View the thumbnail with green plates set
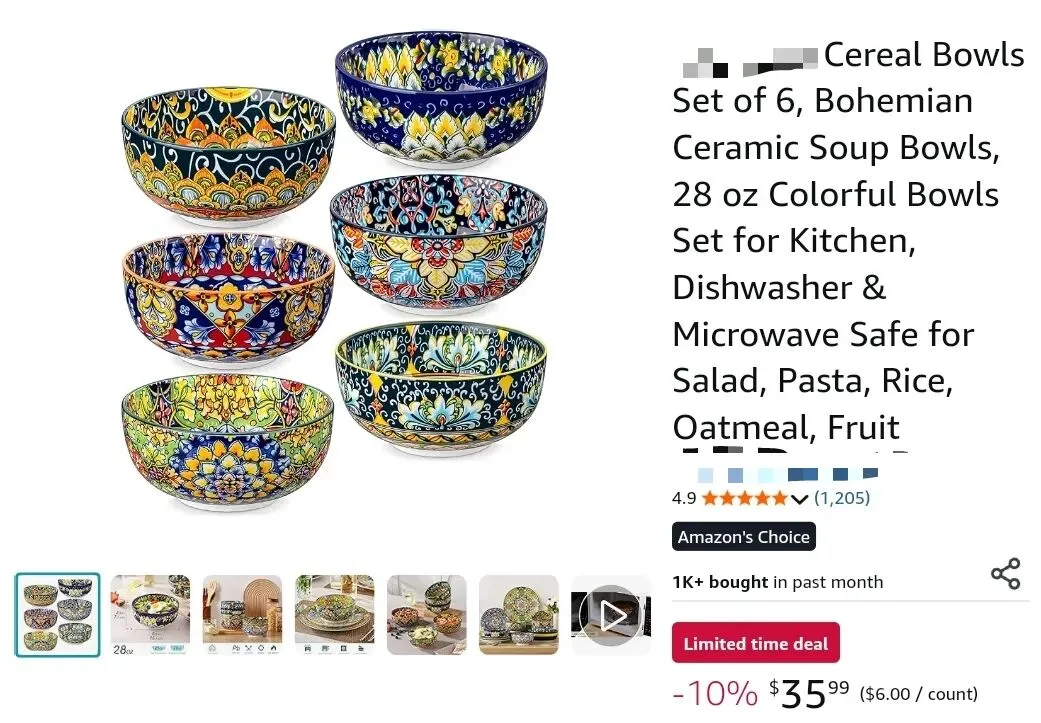 [x=519, y=615]
